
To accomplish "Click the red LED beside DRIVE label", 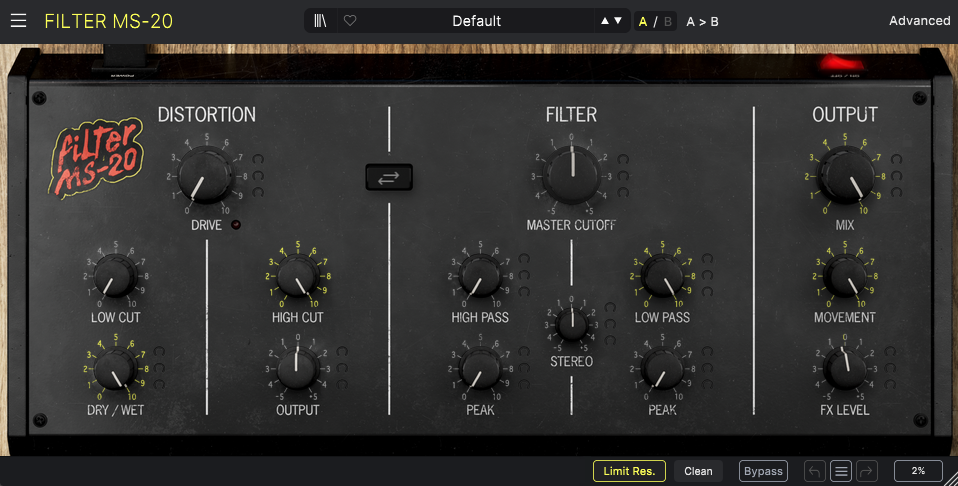I will pos(236,225).
